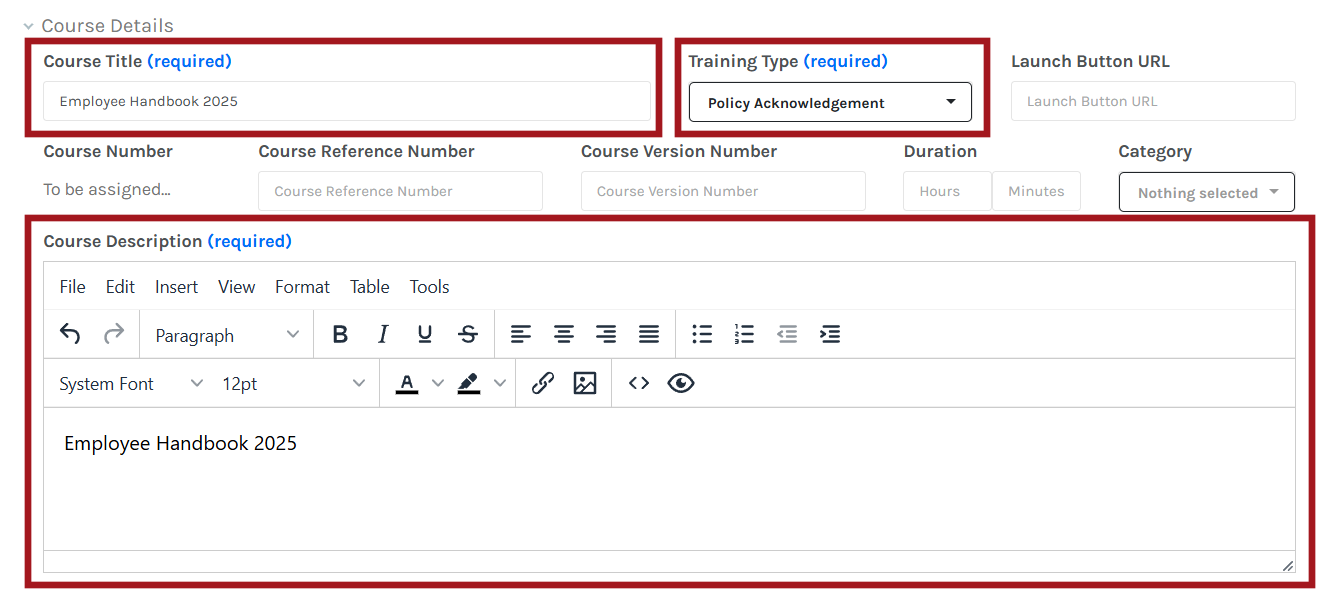Center align the text
Viewport: 1328px width, 603px height.
point(564,334)
